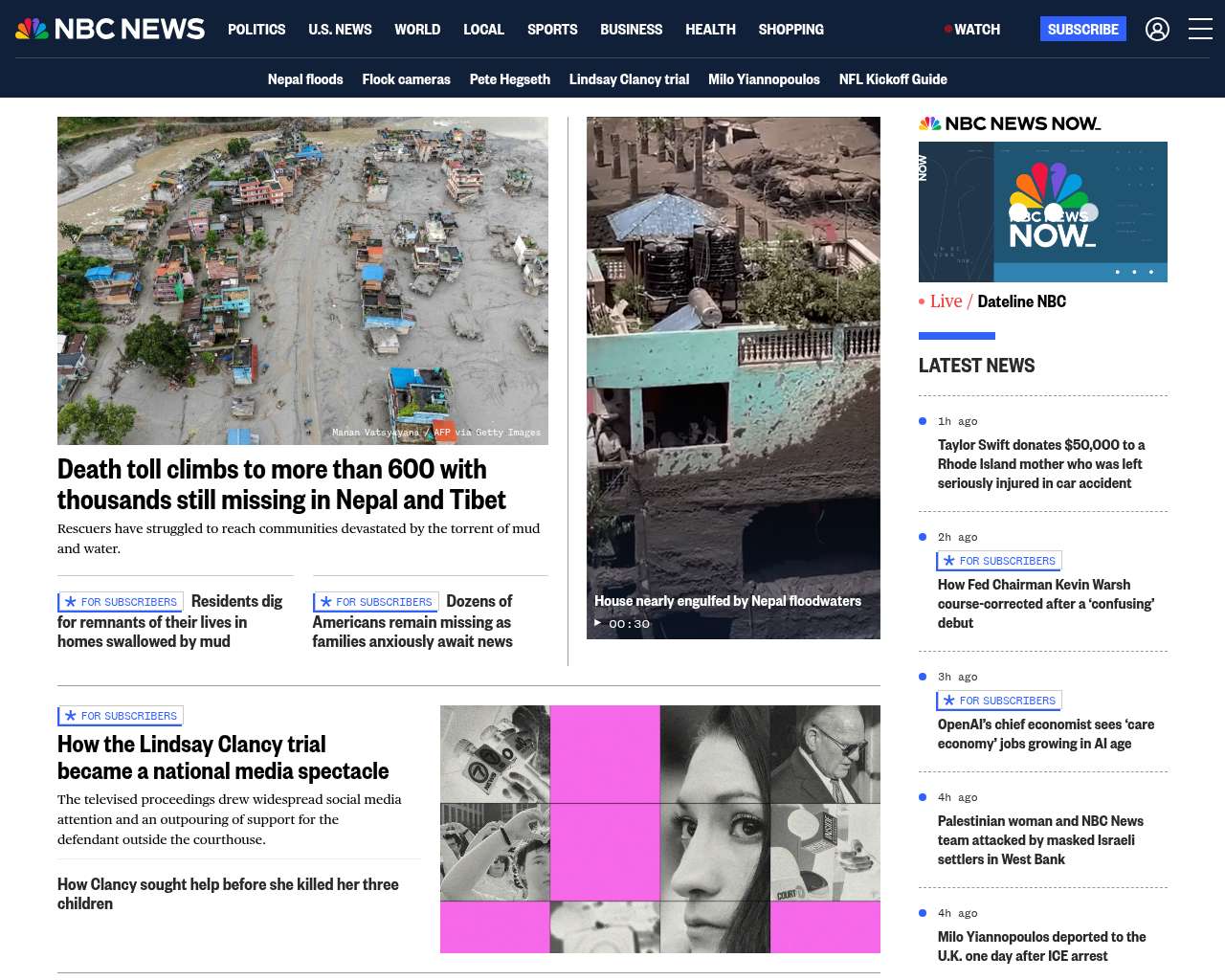Select the Local menu item

pyautogui.click(x=483, y=30)
